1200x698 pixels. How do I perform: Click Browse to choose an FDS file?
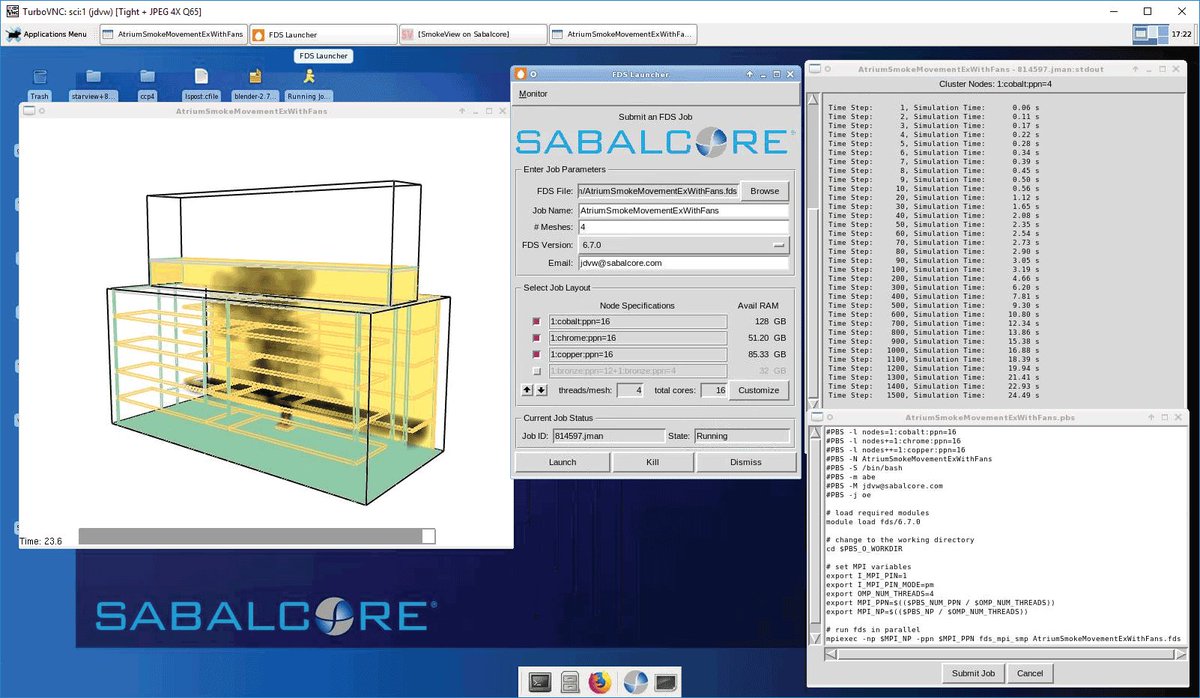[x=764, y=190]
